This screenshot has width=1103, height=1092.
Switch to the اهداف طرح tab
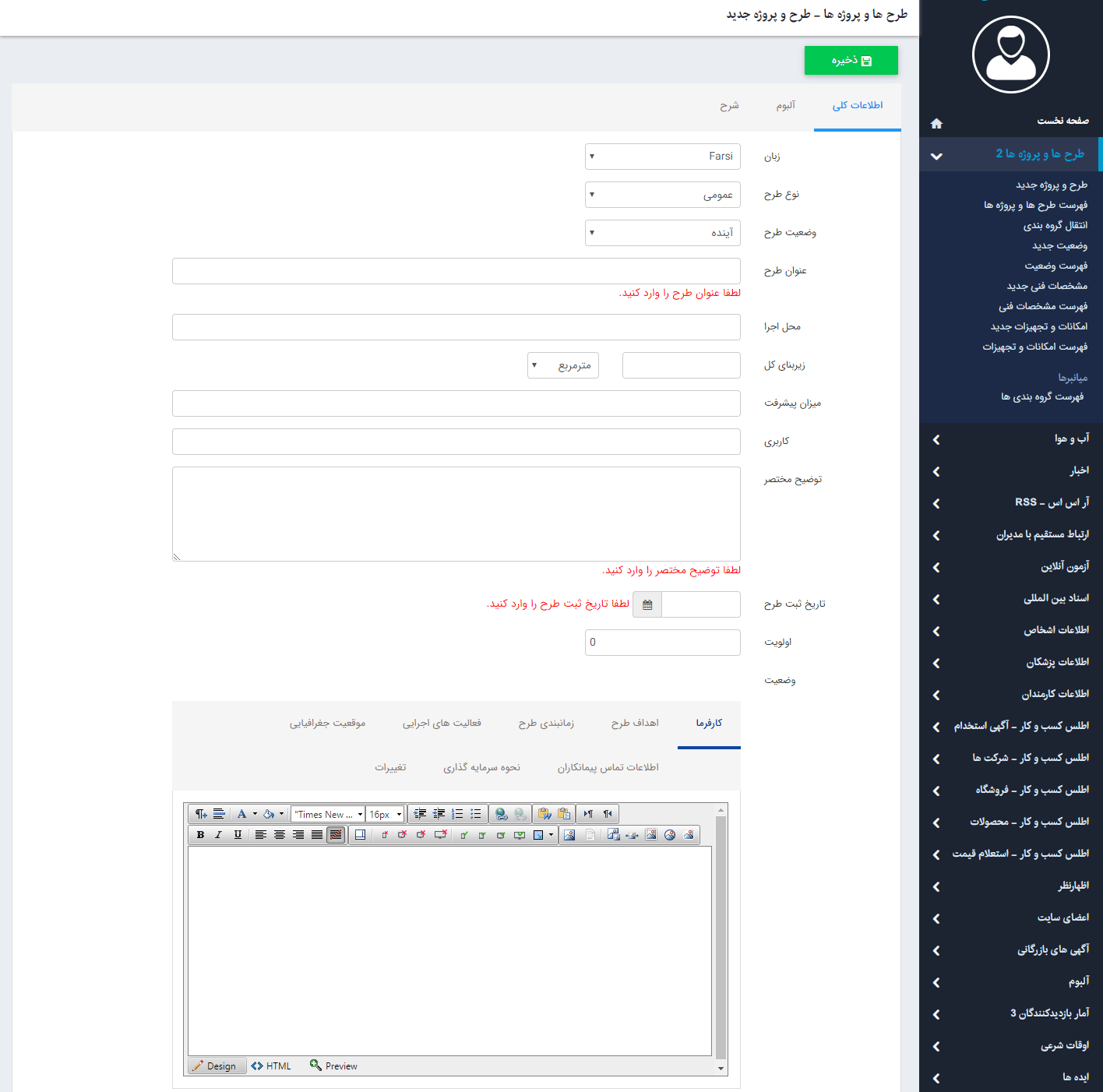(635, 723)
